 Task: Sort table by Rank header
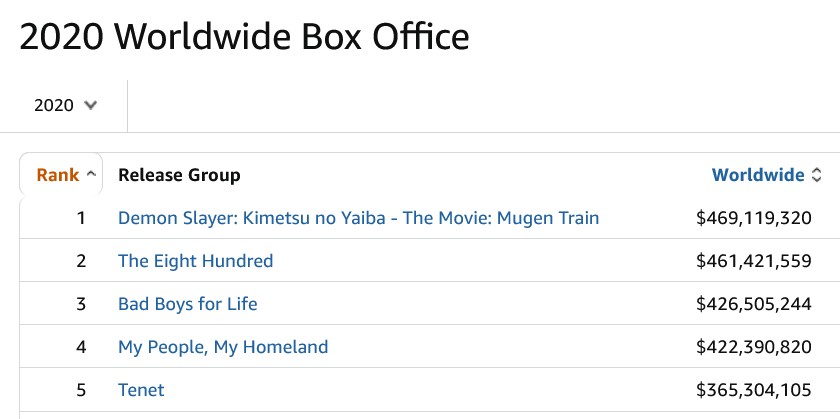[x=58, y=175]
